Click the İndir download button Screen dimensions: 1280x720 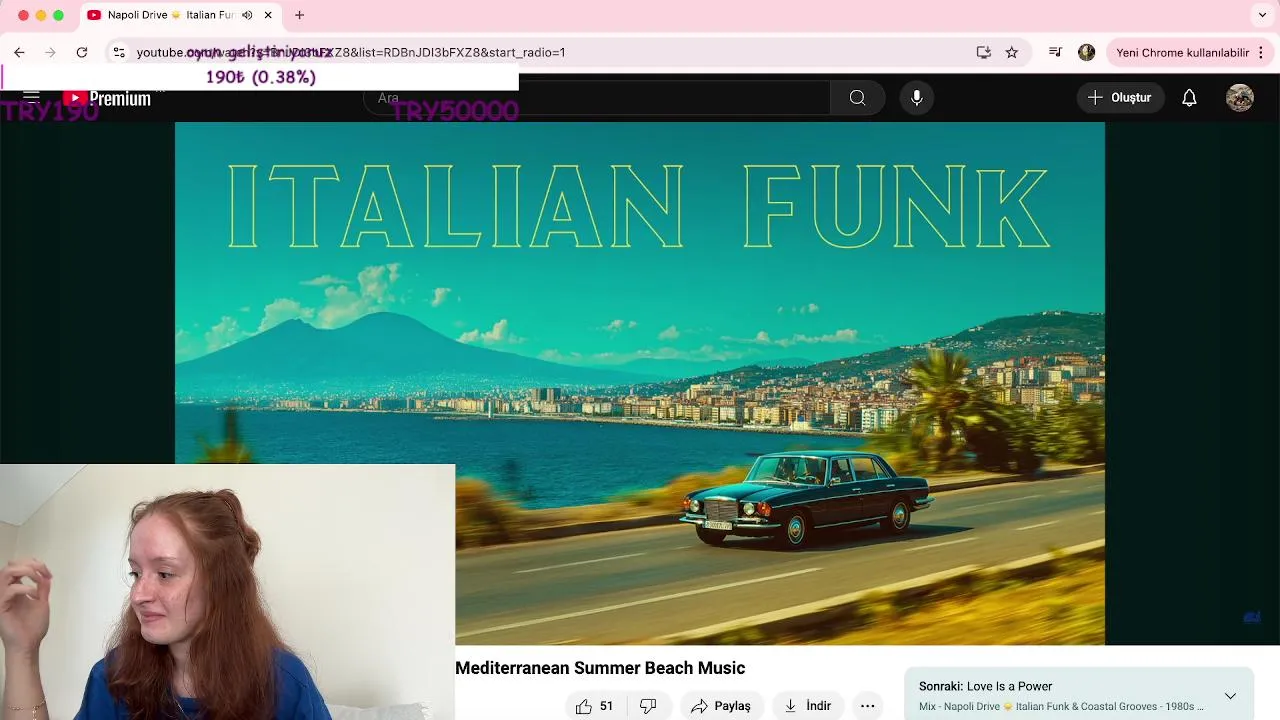click(x=808, y=706)
